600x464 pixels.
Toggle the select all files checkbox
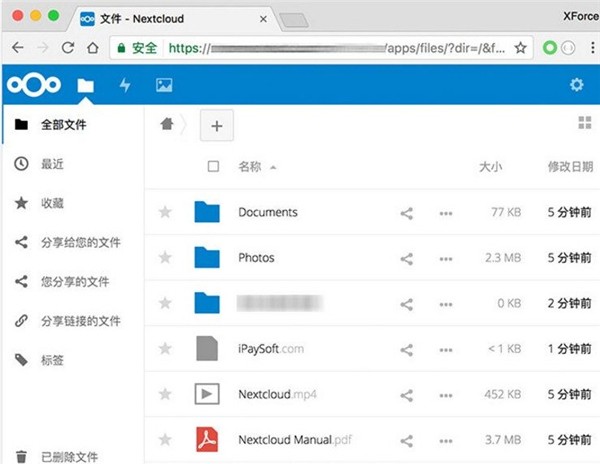point(213,166)
